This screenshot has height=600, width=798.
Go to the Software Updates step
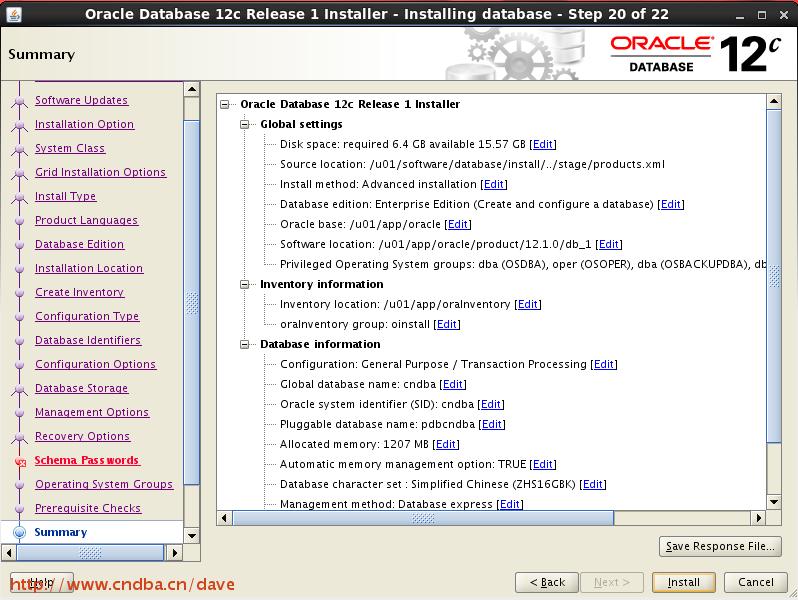click(x=81, y=100)
